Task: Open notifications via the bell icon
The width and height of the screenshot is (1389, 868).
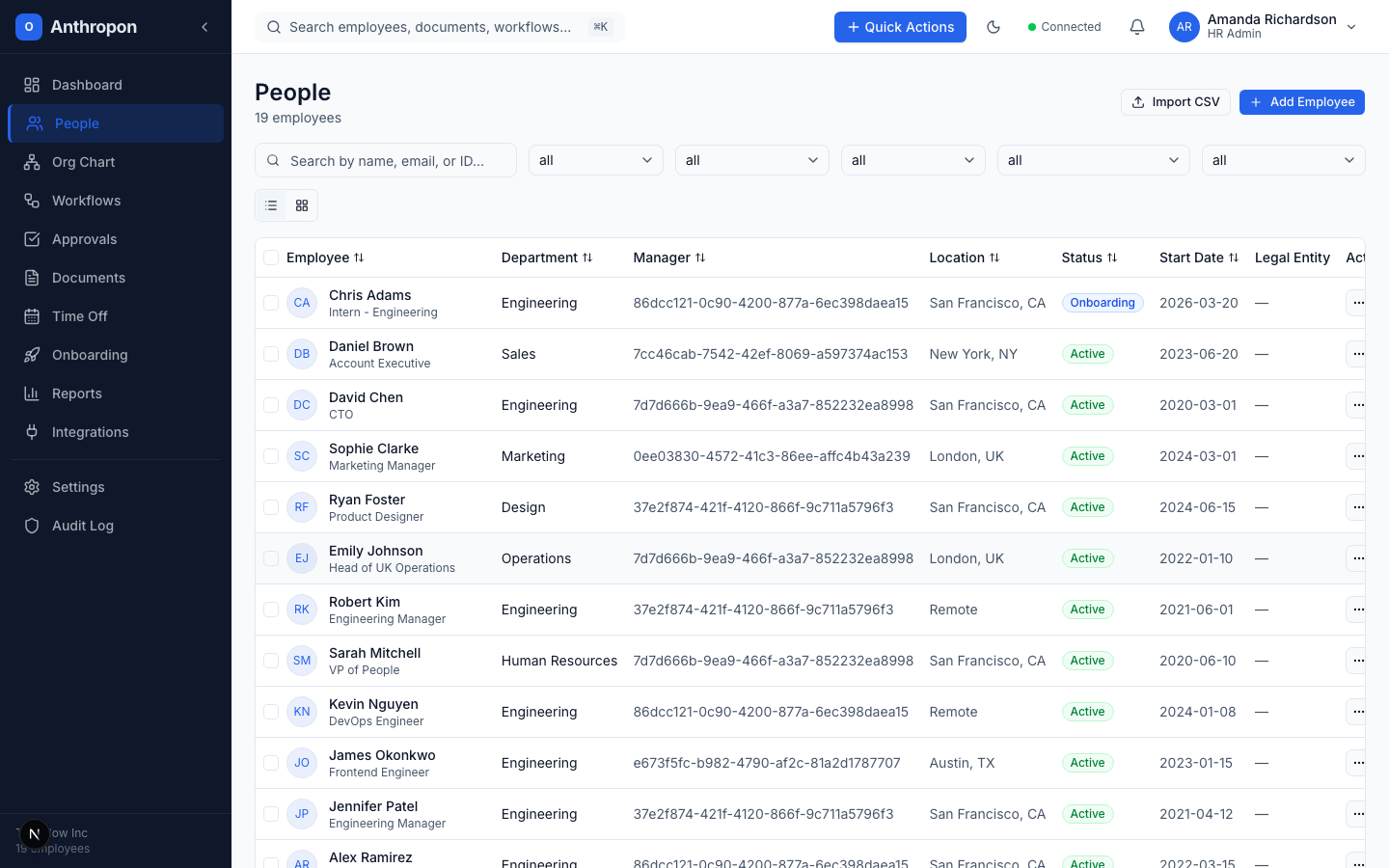Action: coord(1137,27)
